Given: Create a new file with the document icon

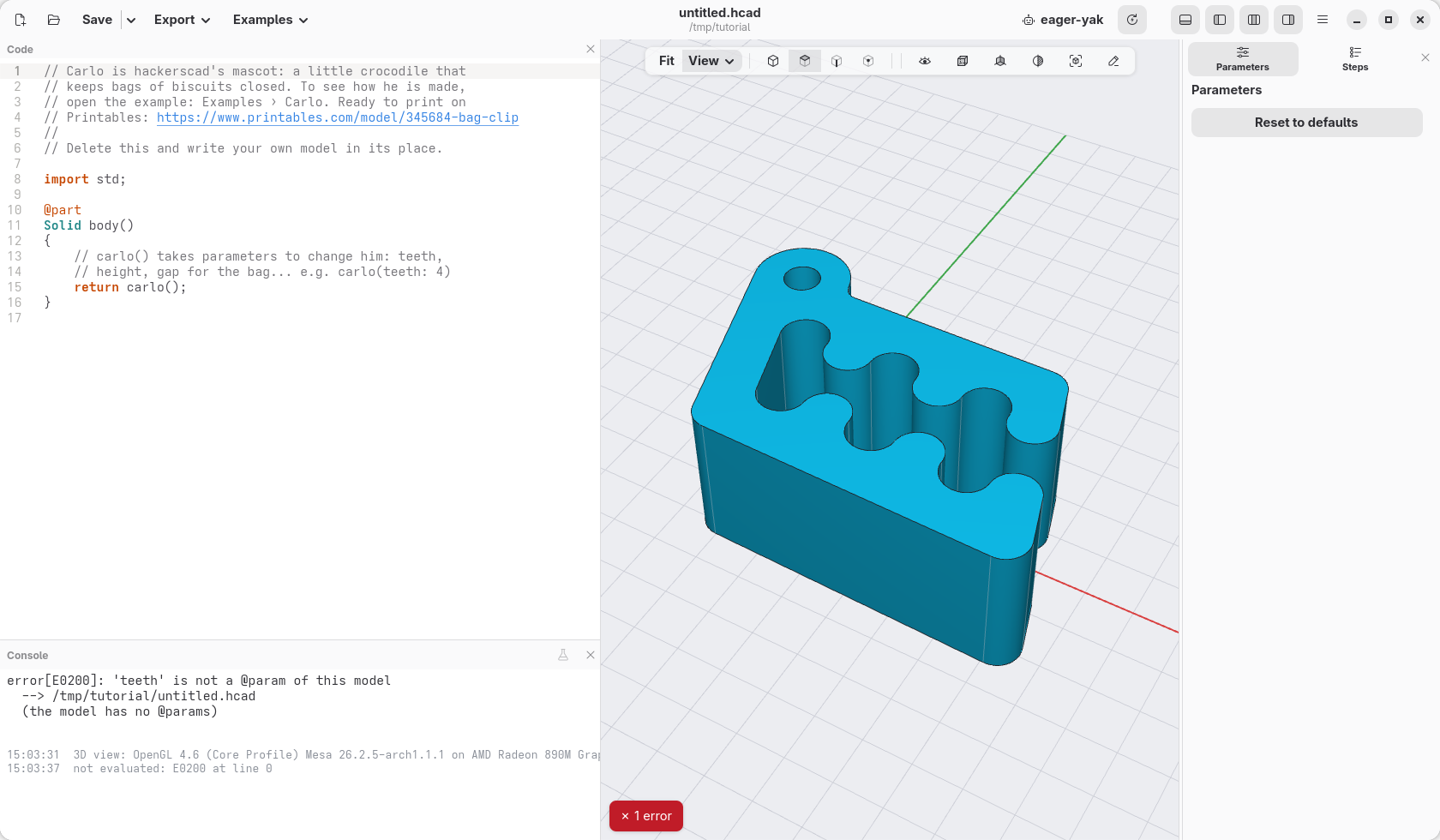Looking at the screenshot, I should pyautogui.click(x=21, y=20).
